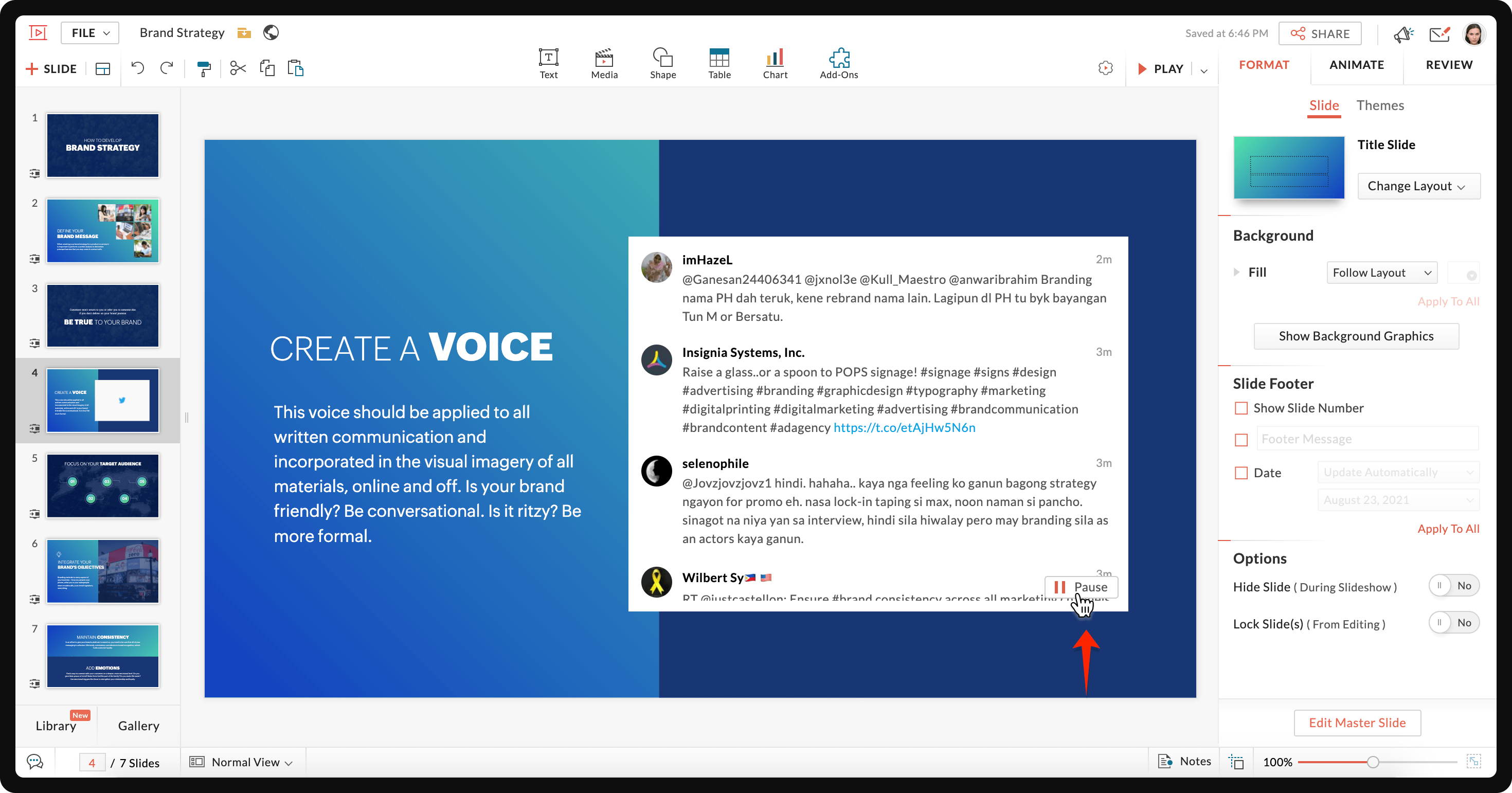
Task: Select the Format Painter icon
Action: [x=204, y=69]
